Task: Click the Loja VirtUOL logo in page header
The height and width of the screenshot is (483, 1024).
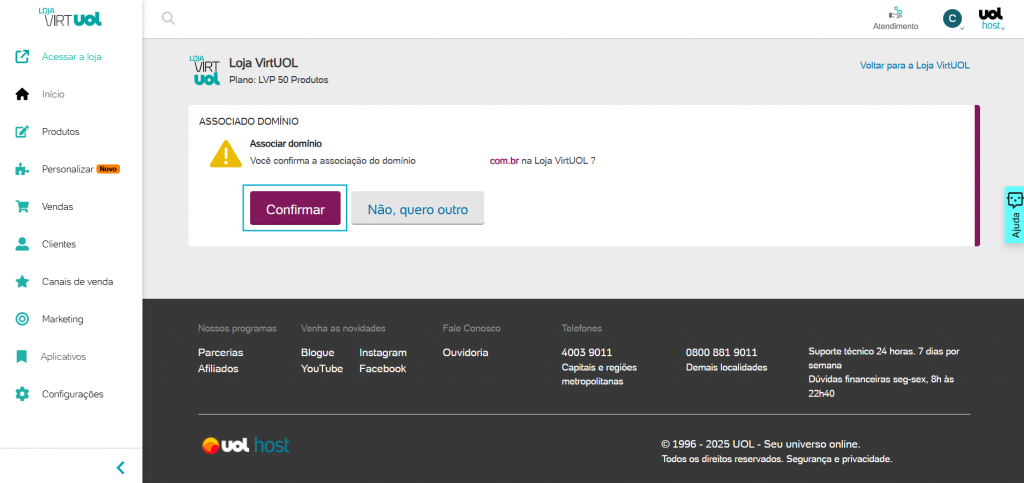Action: [x=206, y=70]
